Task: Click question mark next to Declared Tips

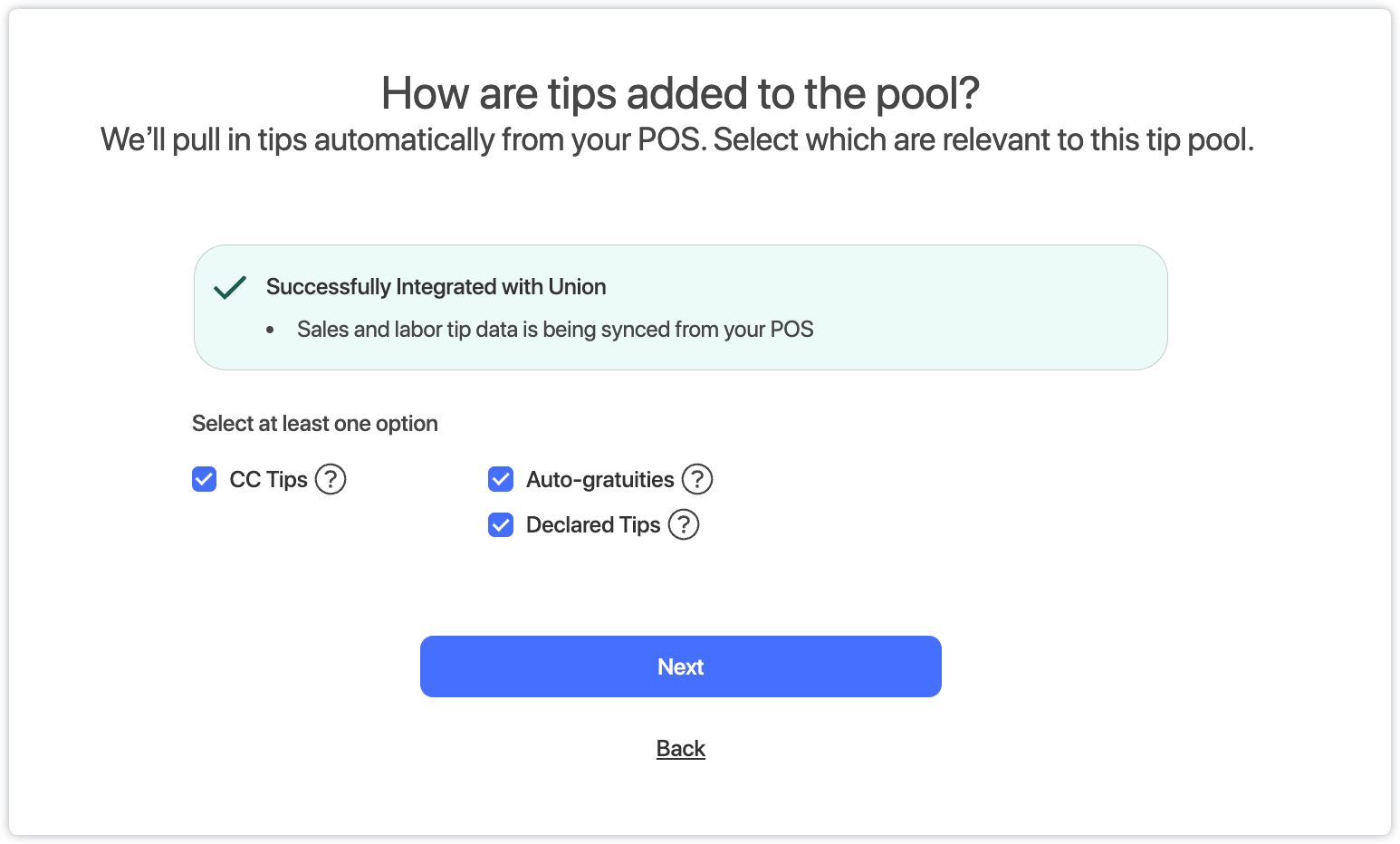Action: click(x=684, y=524)
